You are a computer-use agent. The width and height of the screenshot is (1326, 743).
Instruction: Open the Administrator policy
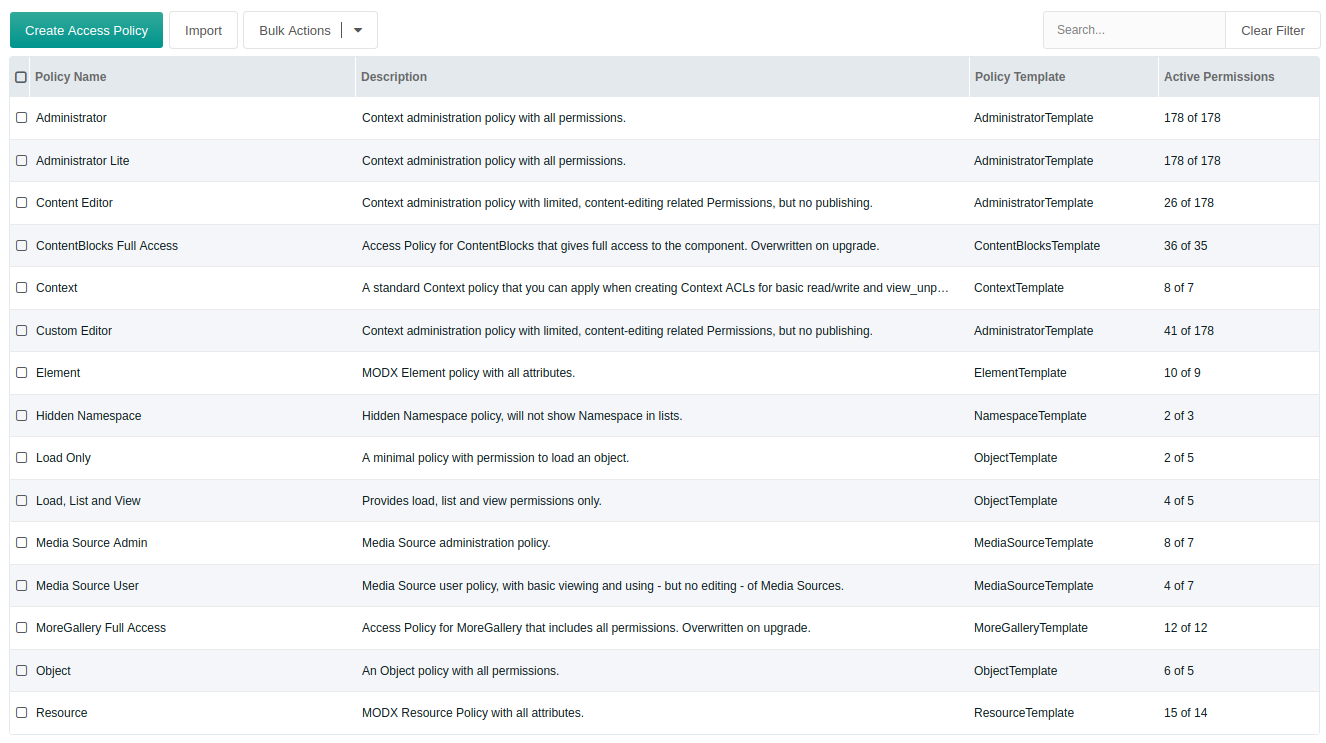point(71,117)
